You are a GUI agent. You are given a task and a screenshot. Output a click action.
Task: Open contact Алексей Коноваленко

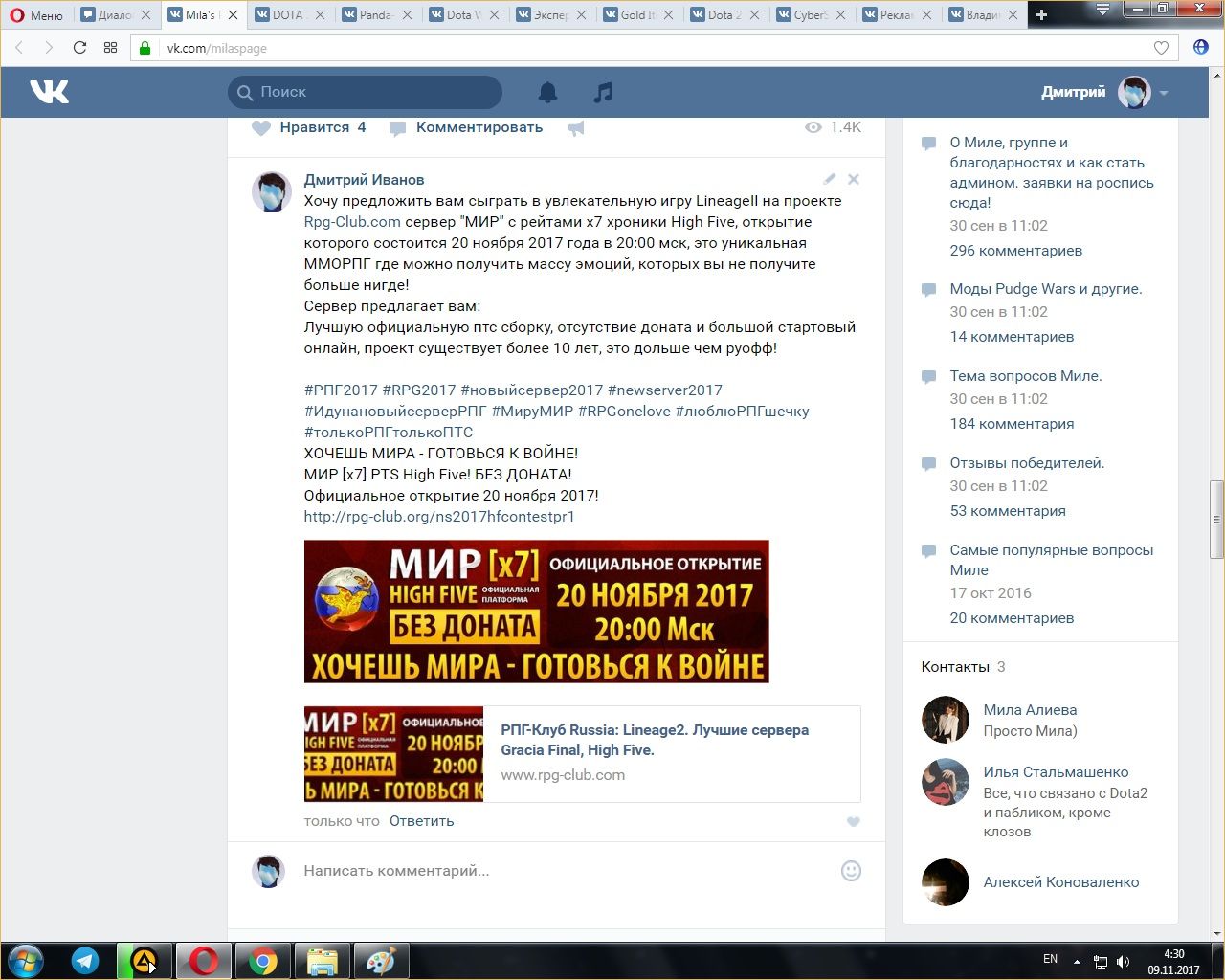pyautogui.click(x=1061, y=882)
